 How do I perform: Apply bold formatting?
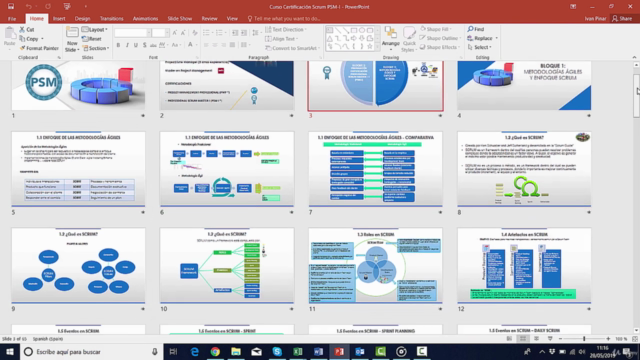118,45
